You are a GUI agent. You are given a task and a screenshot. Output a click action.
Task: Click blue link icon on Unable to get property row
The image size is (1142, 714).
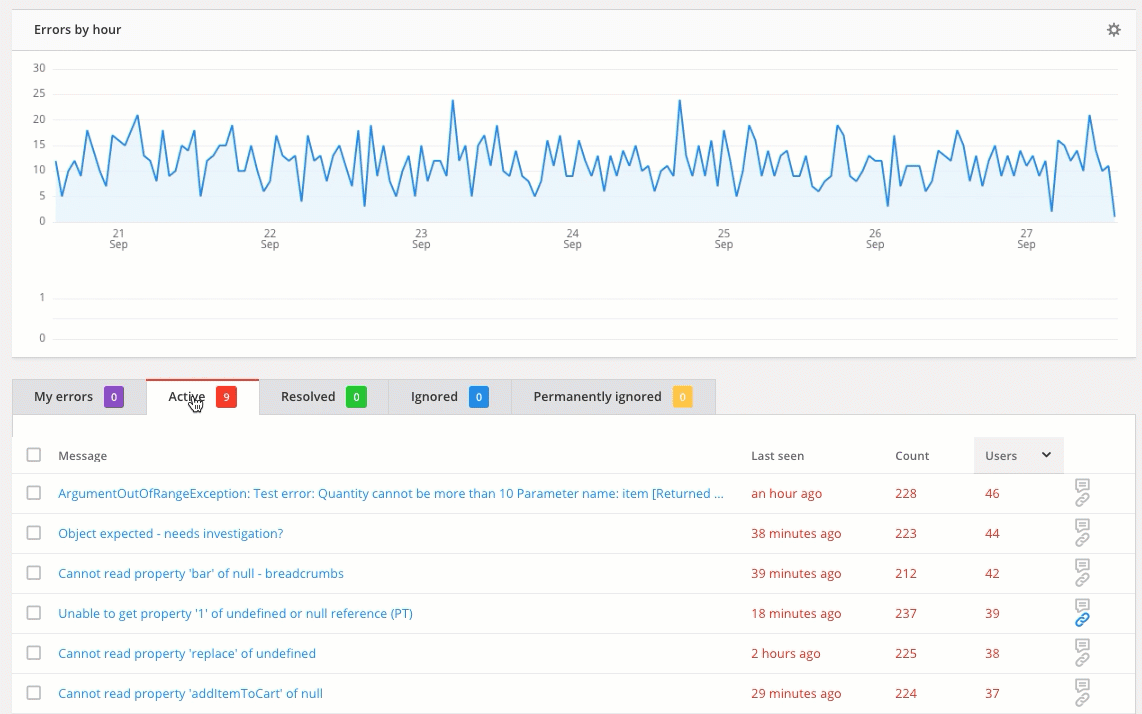coord(1082,620)
